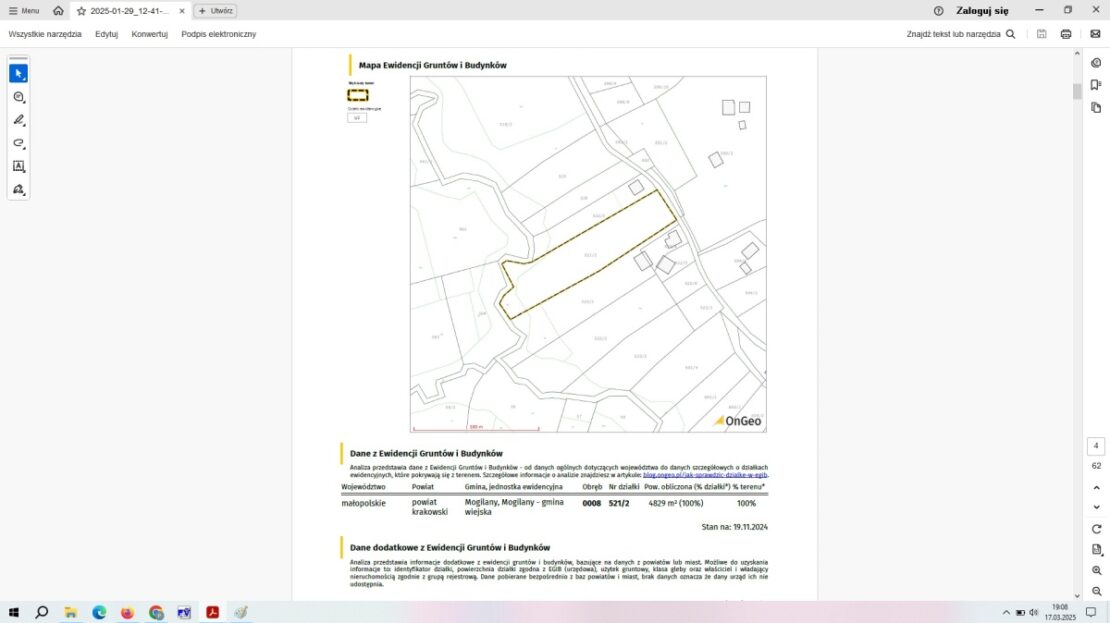The height and width of the screenshot is (623, 1110).
Task: Click the '4829 m² (100%)' value
Action: tap(676, 503)
